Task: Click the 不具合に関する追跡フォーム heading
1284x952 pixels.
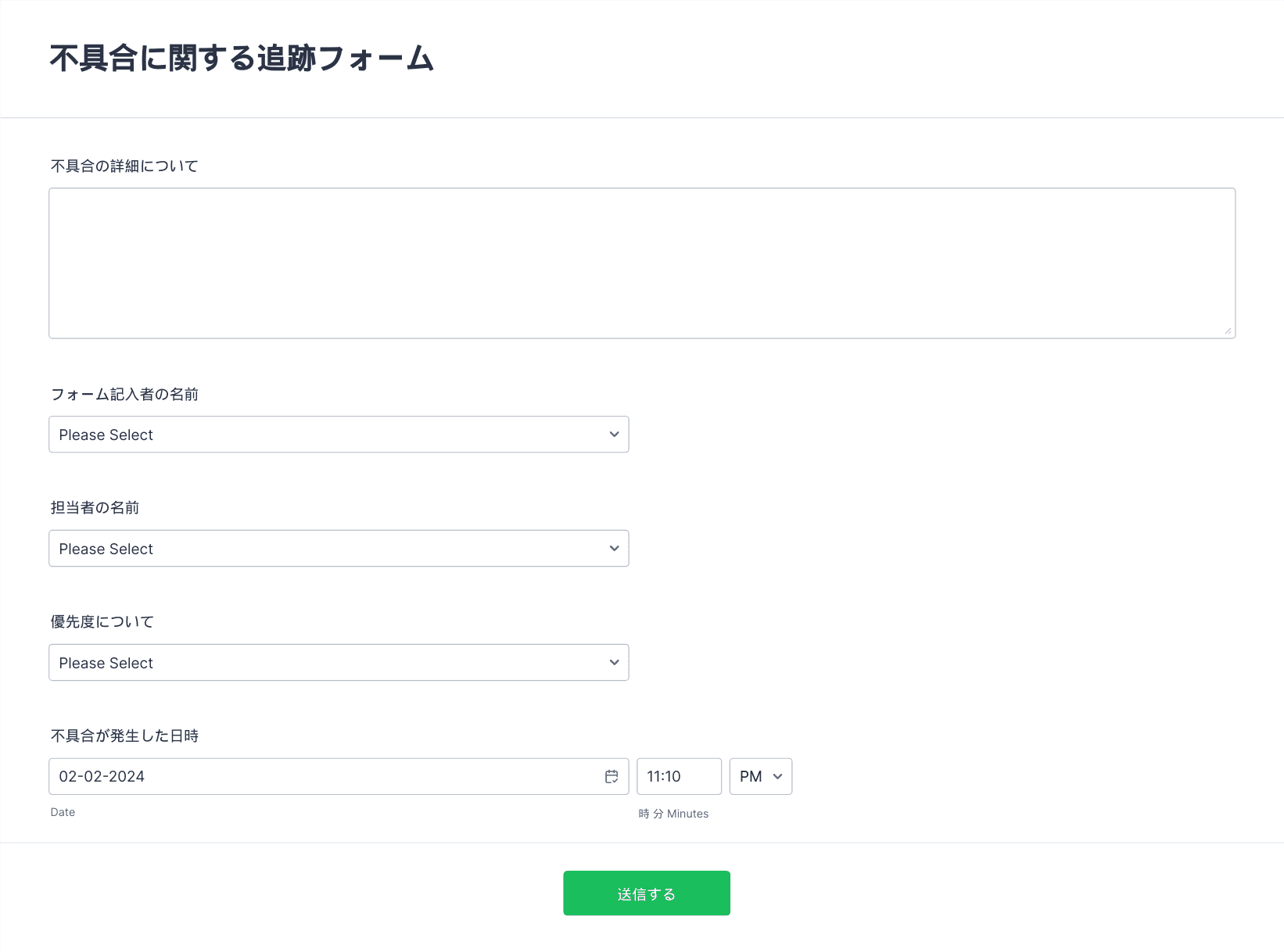Action: coord(242,59)
